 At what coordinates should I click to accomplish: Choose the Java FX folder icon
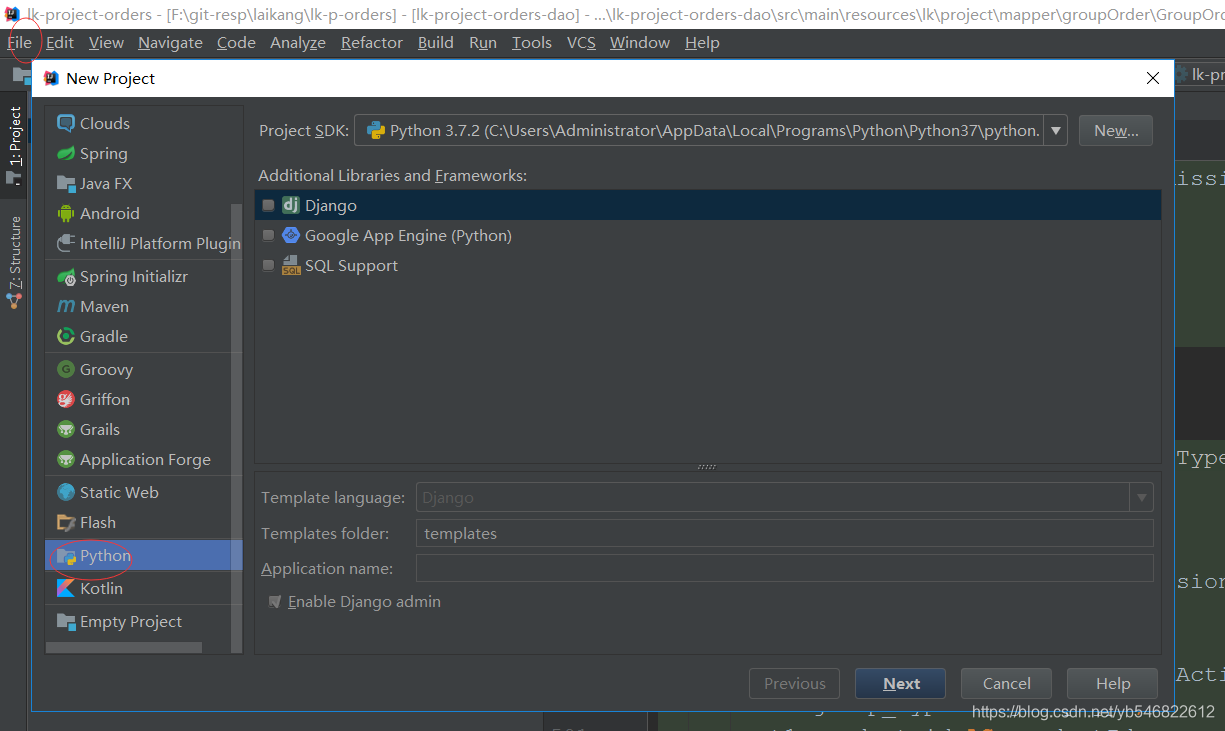tap(66, 183)
